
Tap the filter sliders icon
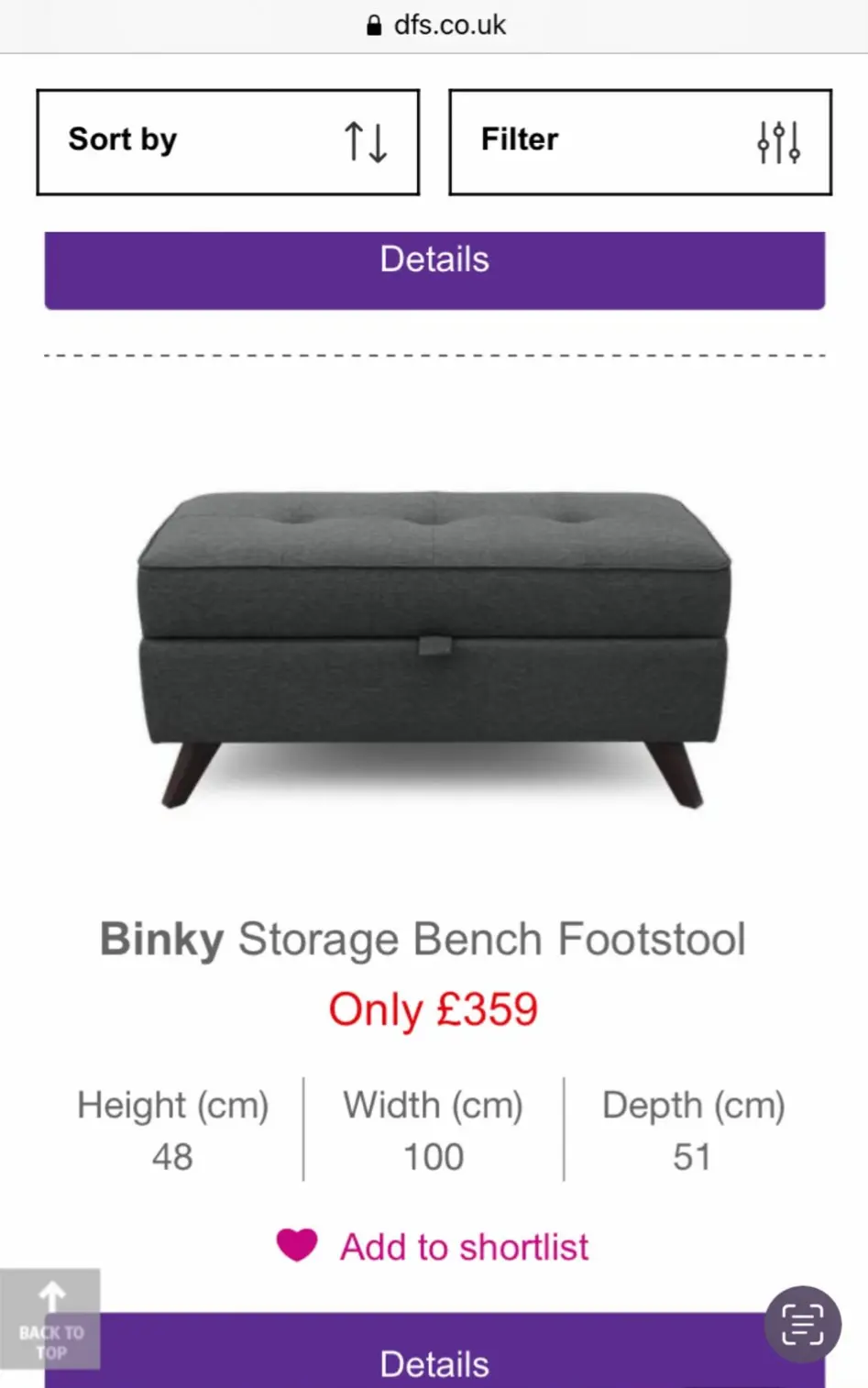779,142
